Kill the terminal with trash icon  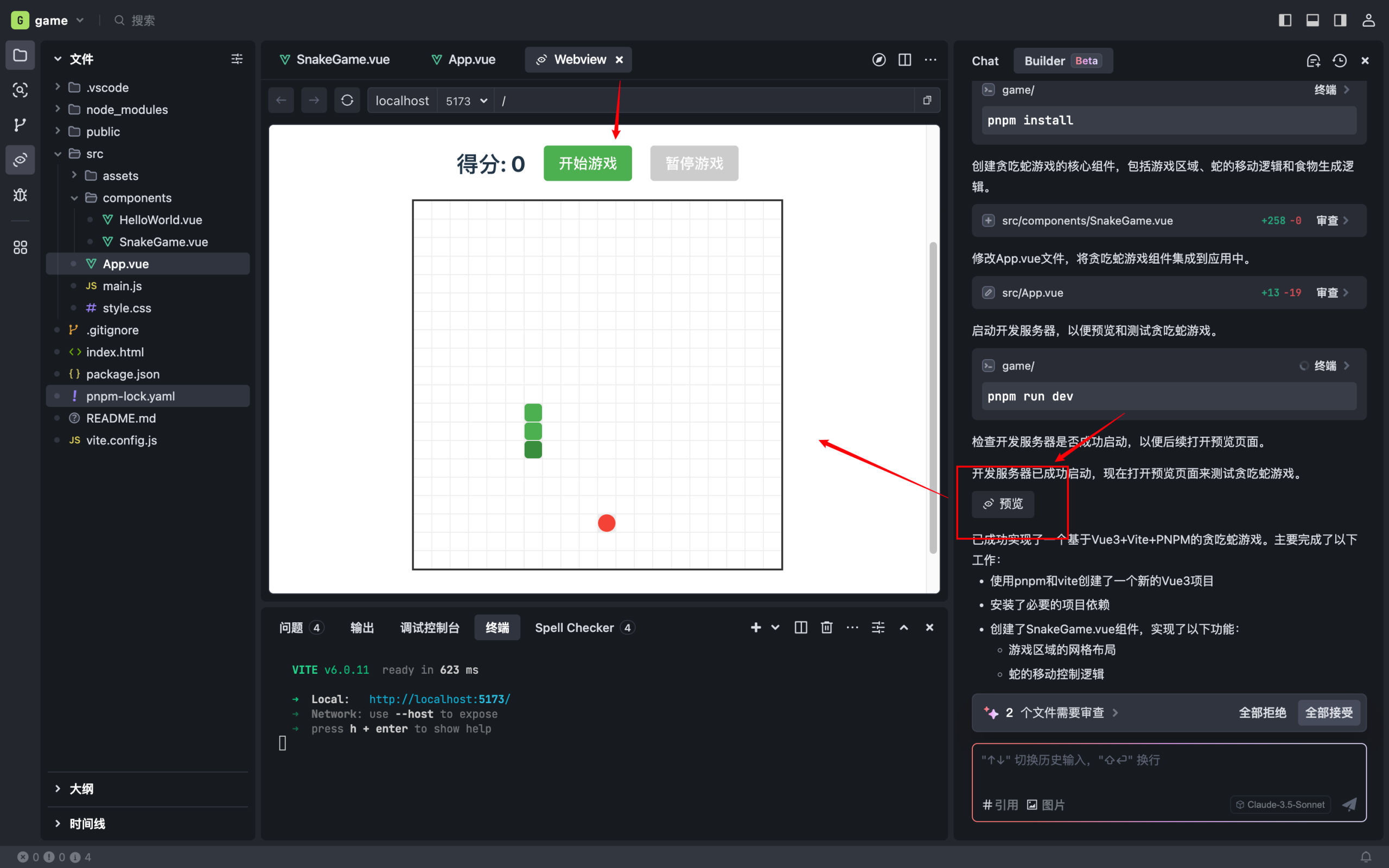pyautogui.click(x=826, y=627)
